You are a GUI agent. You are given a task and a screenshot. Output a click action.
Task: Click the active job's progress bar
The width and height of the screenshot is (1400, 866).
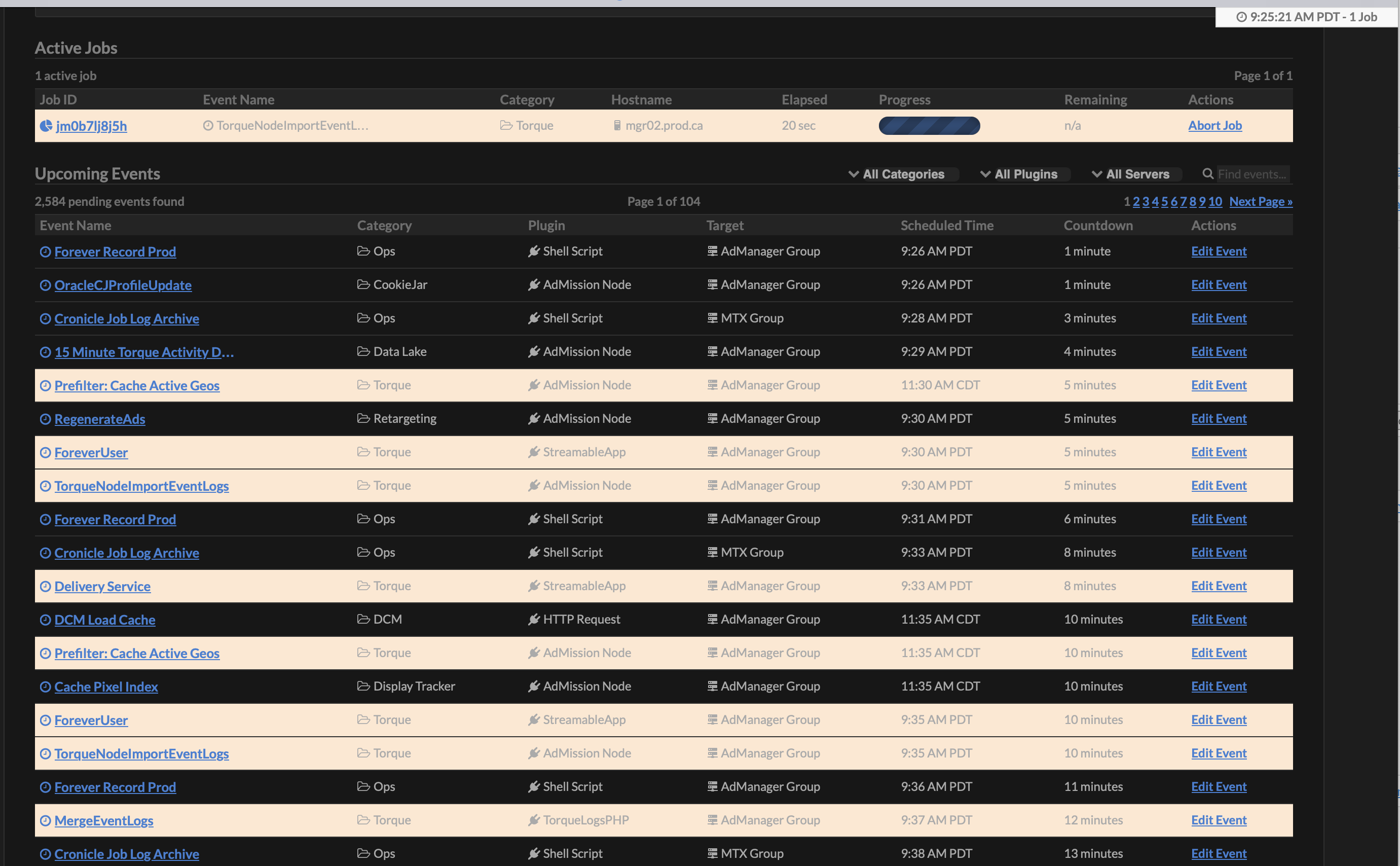click(x=929, y=125)
